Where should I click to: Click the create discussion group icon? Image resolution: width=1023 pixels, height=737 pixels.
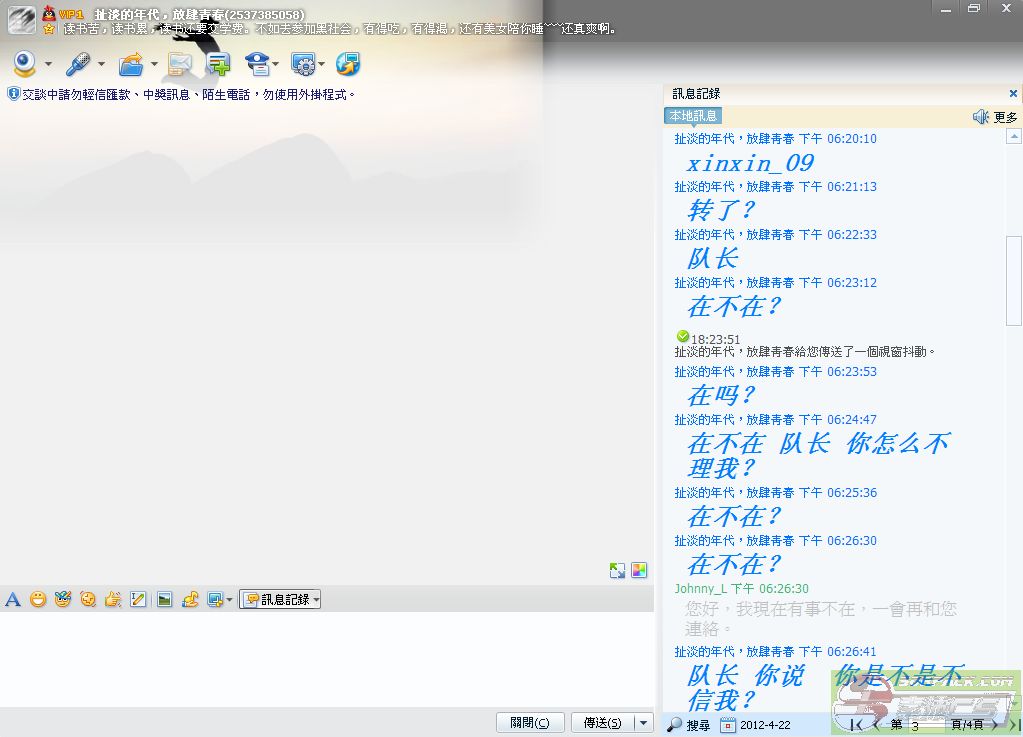218,65
